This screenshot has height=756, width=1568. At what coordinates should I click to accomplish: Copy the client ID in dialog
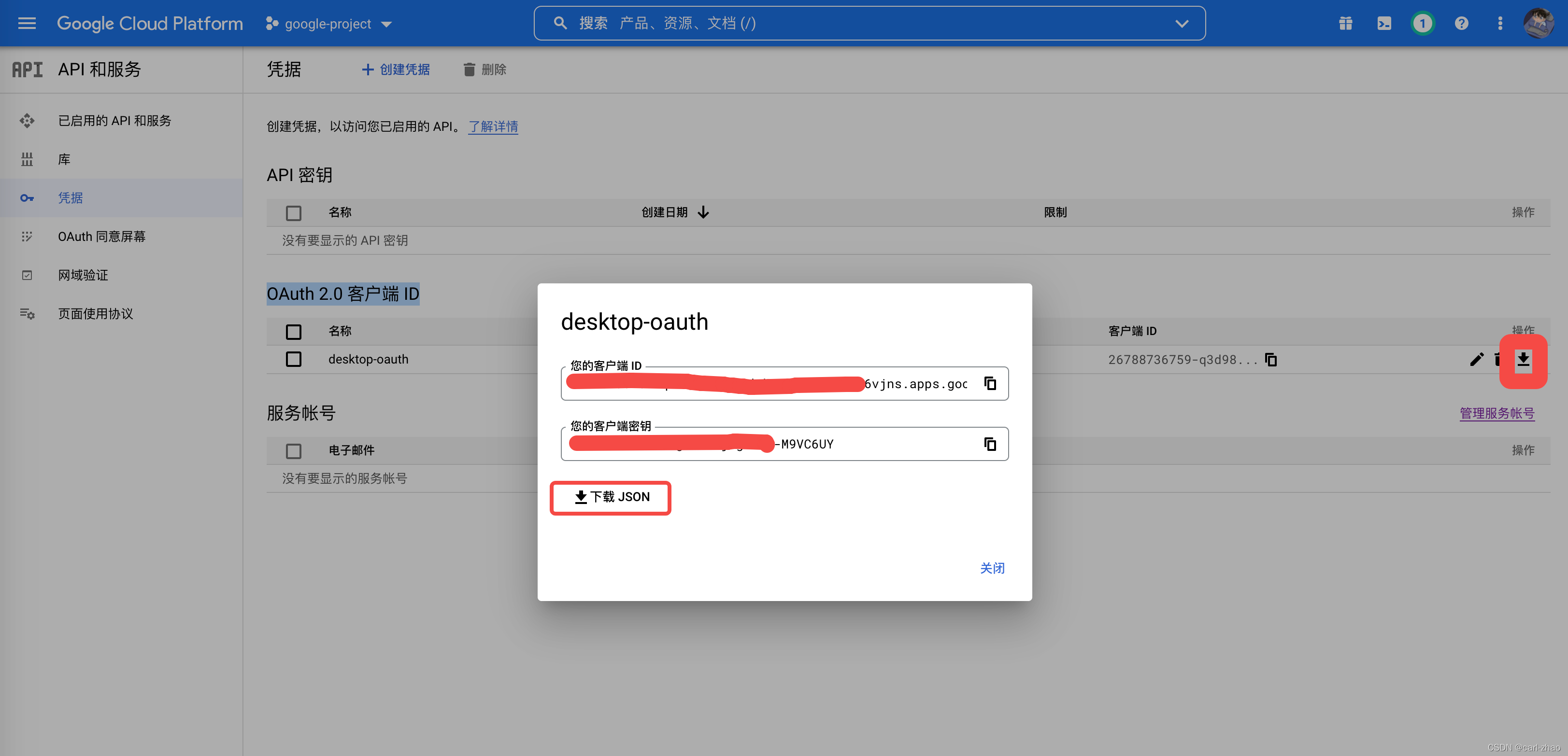click(990, 384)
